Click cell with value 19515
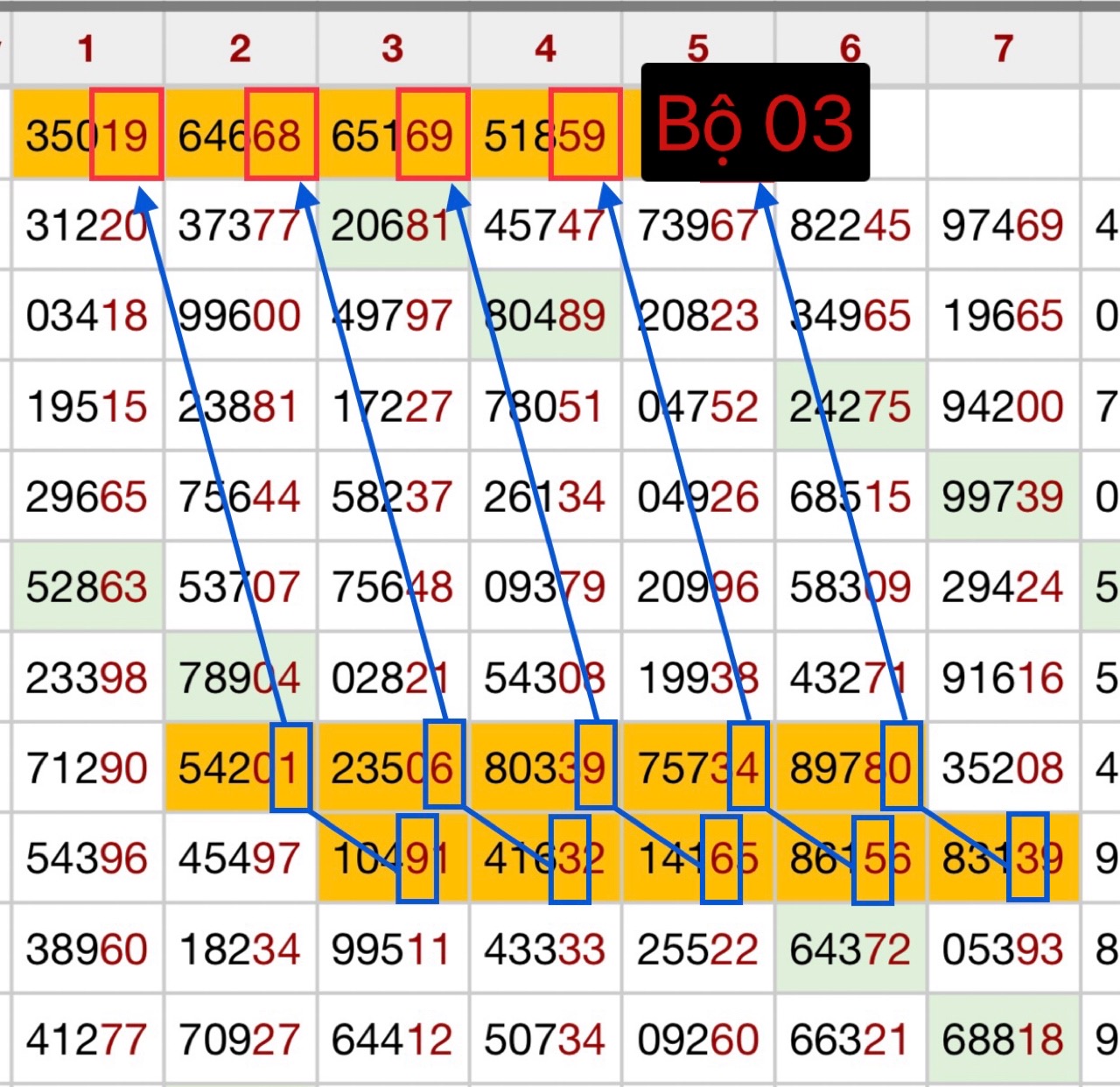The width and height of the screenshot is (1120, 1087). point(87,406)
